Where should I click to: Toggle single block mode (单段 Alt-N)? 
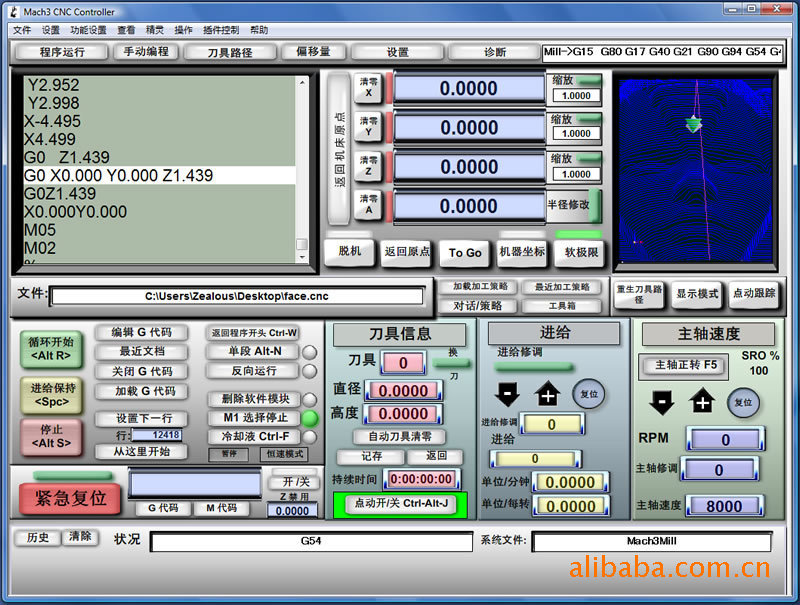[252, 352]
